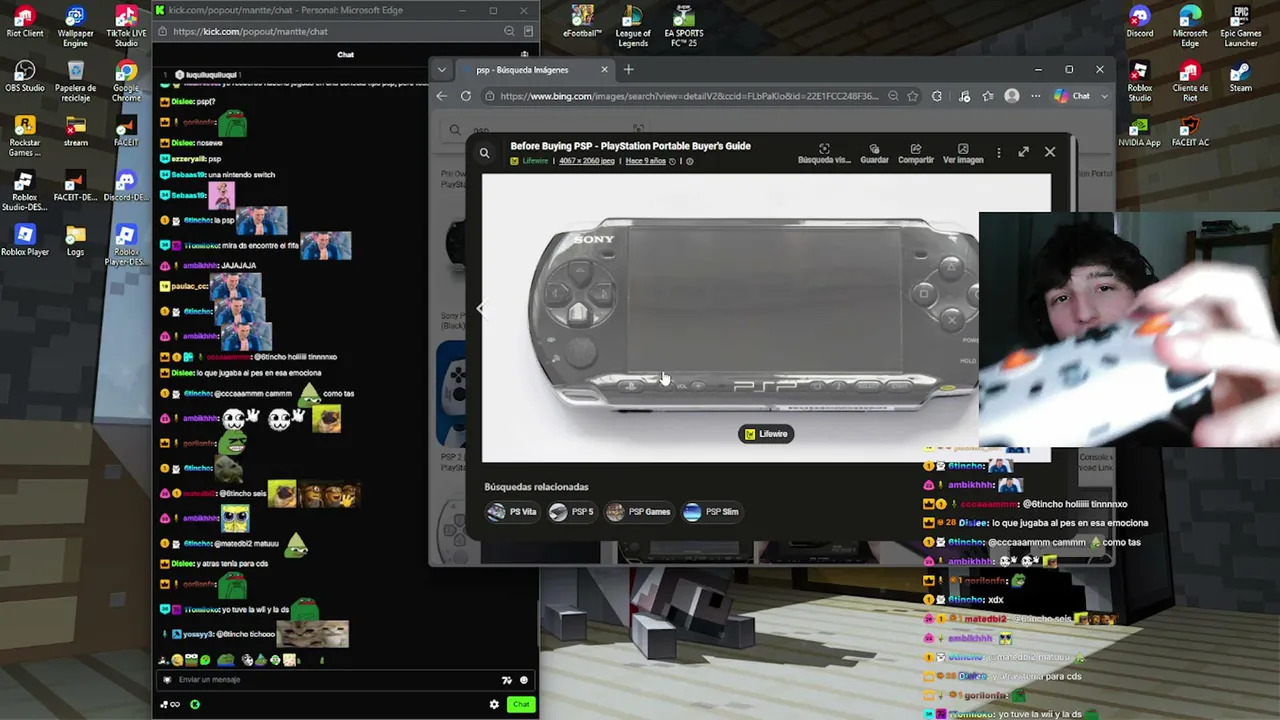1280x720 pixels.
Task: Launch Wallpaper Engine from the desktop
Action: [x=75, y=27]
